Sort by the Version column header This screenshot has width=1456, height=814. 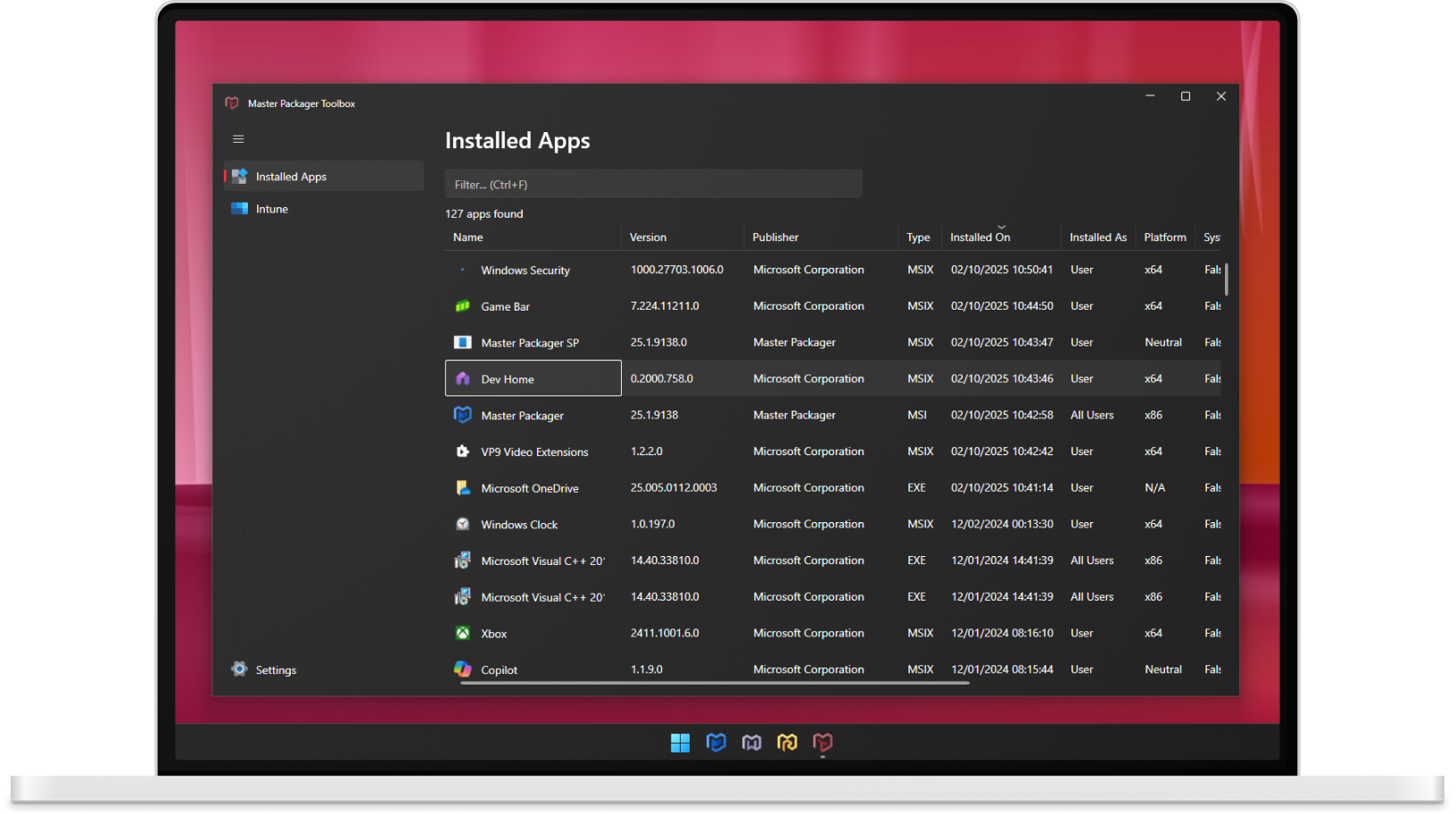point(648,237)
